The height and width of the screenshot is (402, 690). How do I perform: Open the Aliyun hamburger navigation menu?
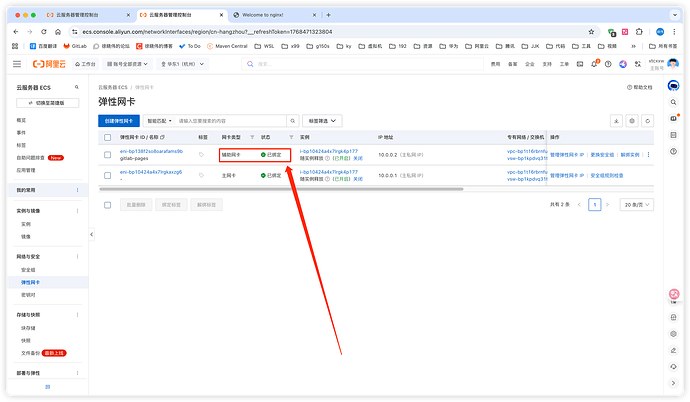(x=17, y=64)
